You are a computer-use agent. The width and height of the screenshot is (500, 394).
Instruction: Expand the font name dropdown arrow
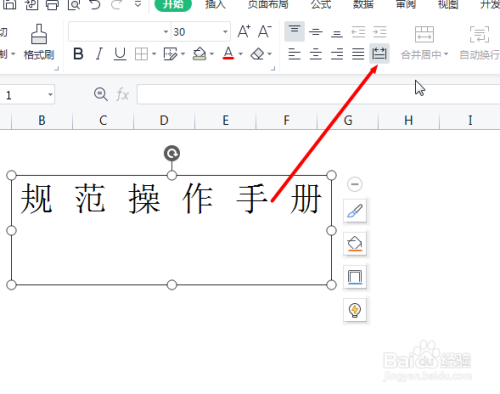pyautogui.click(x=166, y=32)
